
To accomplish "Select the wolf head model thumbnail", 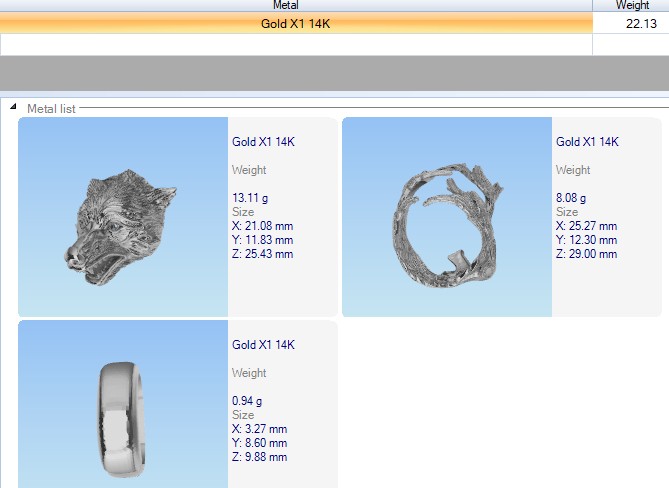I will tap(123, 217).
